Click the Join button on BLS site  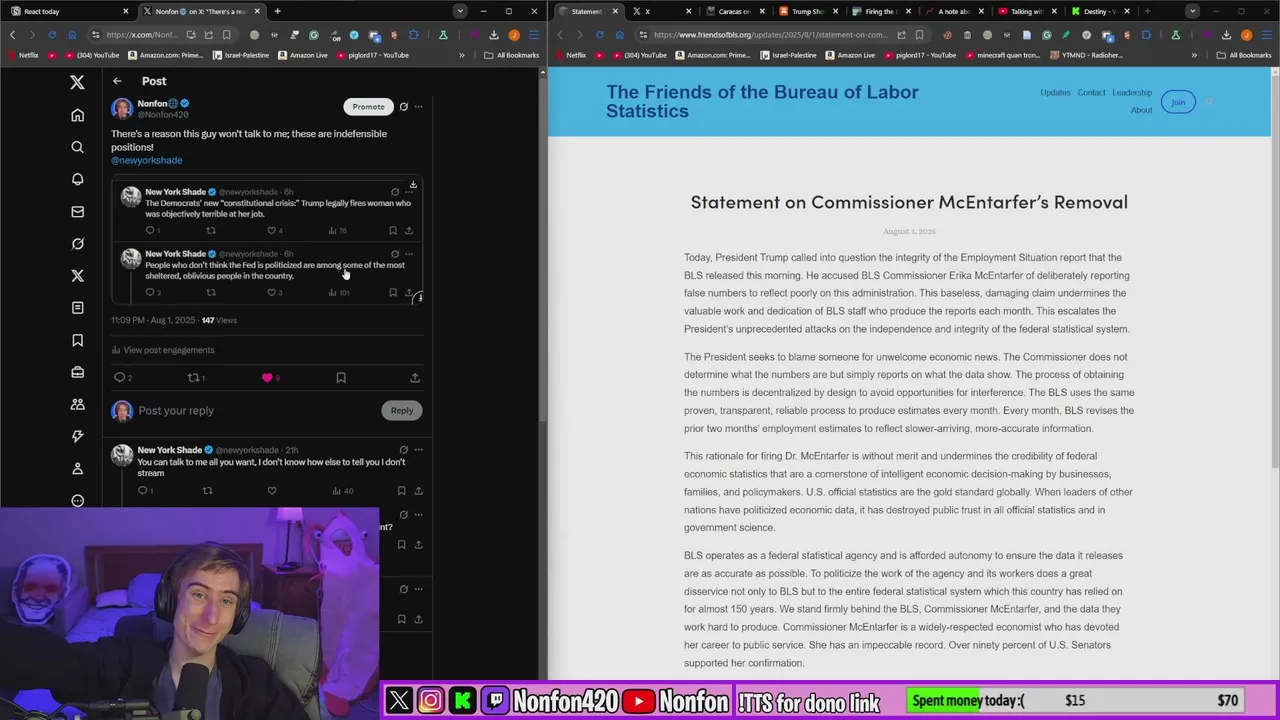click(x=1178, y=102)
